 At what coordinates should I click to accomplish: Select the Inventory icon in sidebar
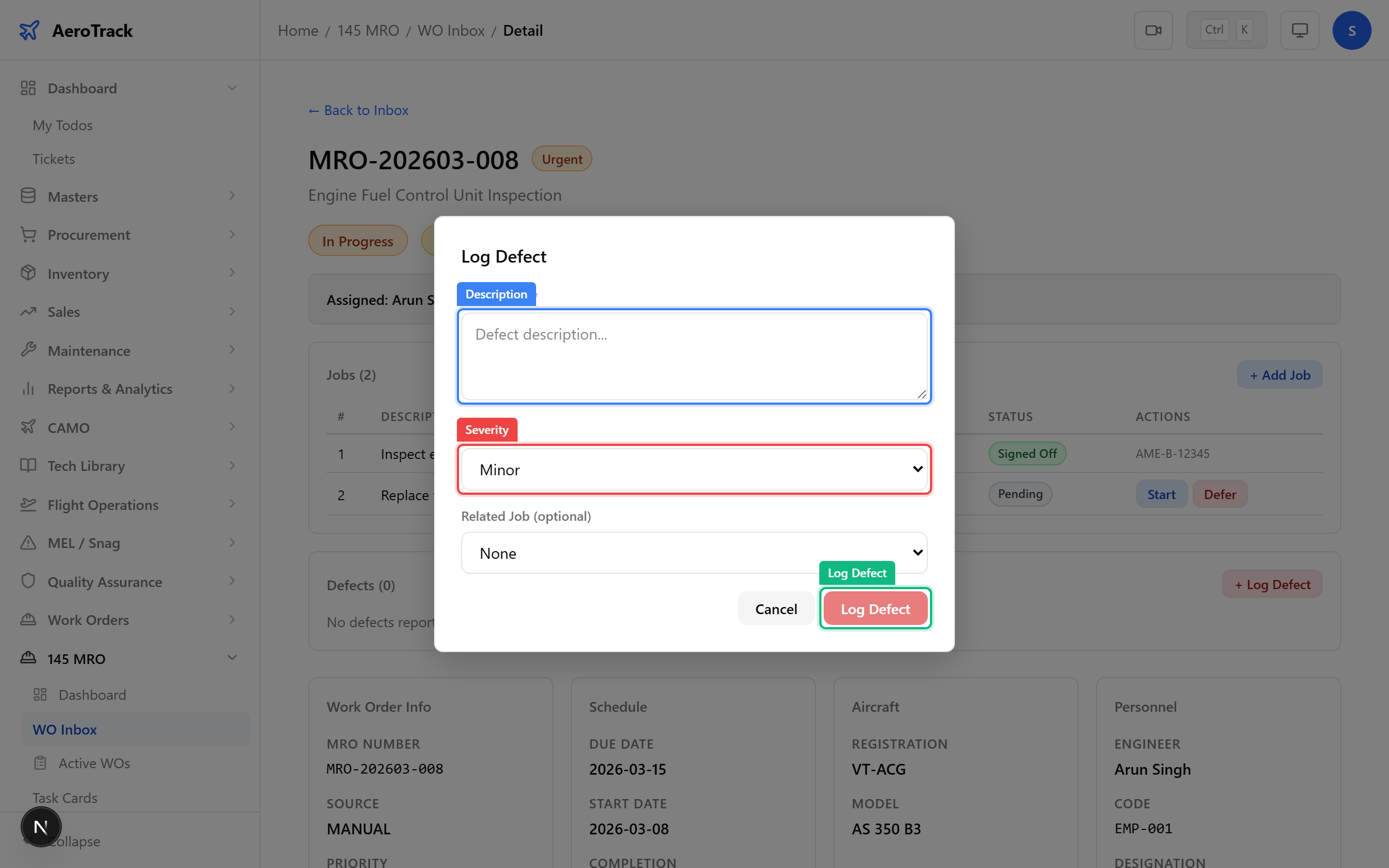tap(28, 273)
